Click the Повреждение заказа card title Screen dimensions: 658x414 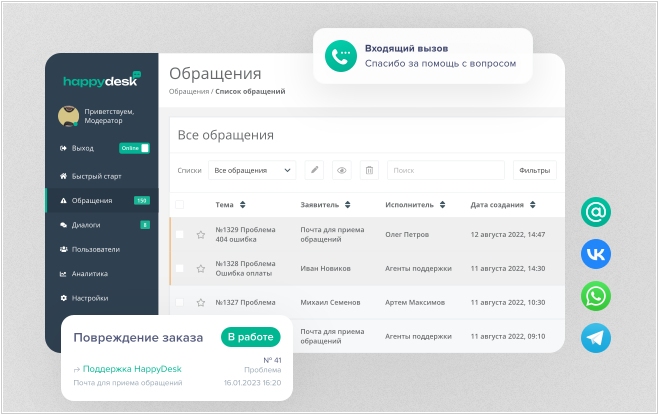click(138, 338)
